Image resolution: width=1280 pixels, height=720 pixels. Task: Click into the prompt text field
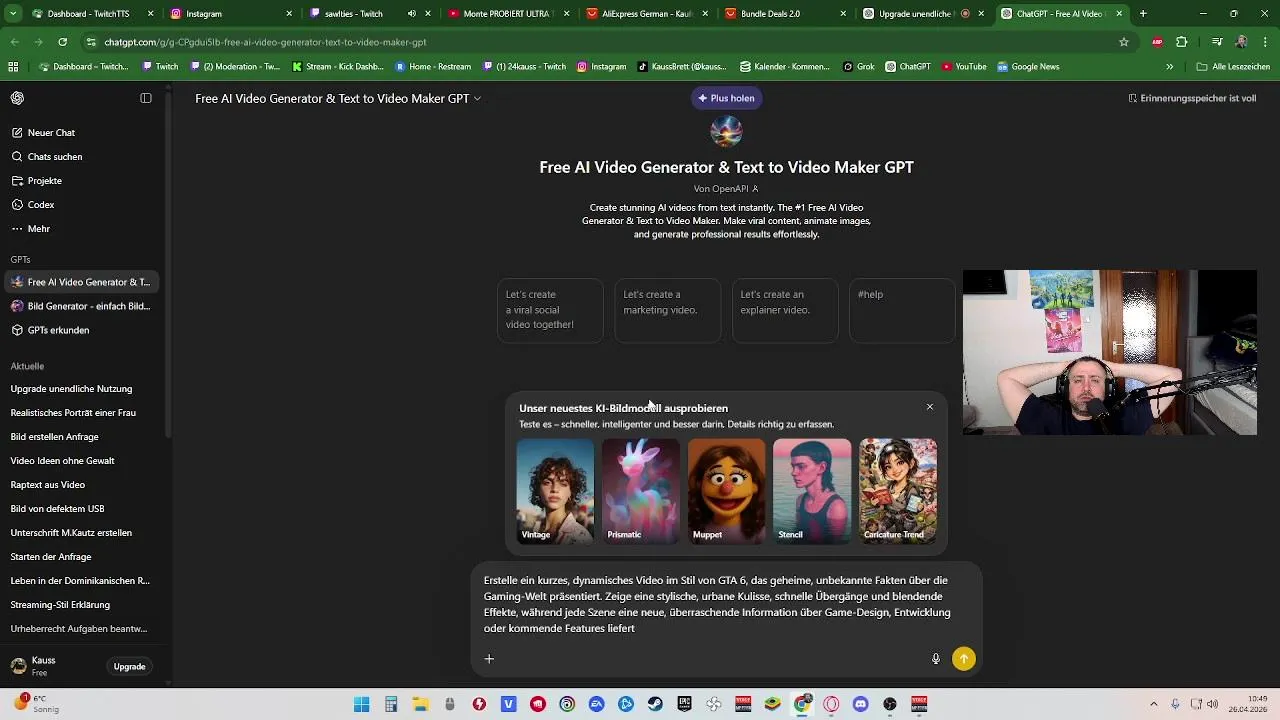[717, 604]
